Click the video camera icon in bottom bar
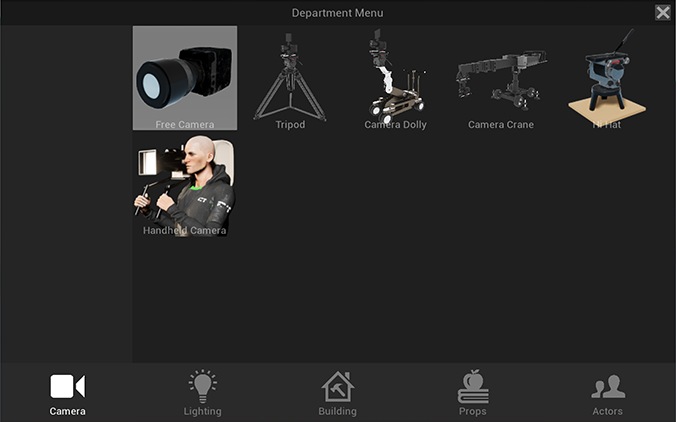Screen dimensions: 676x422 pos(67,386)
